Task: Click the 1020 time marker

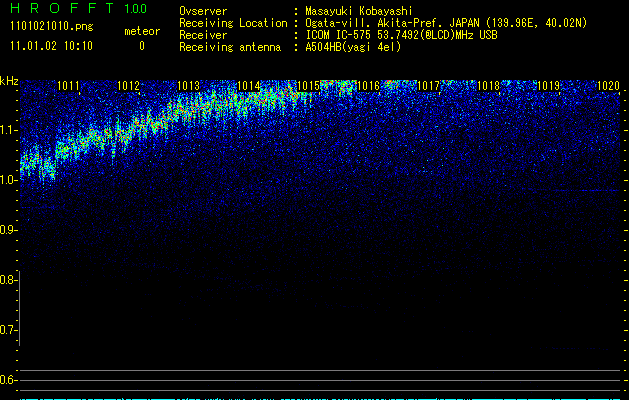Action: [609, 85]
